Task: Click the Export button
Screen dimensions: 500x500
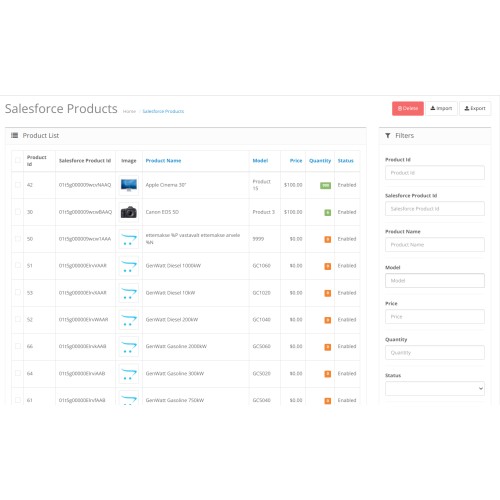Action: pos(475,108)
